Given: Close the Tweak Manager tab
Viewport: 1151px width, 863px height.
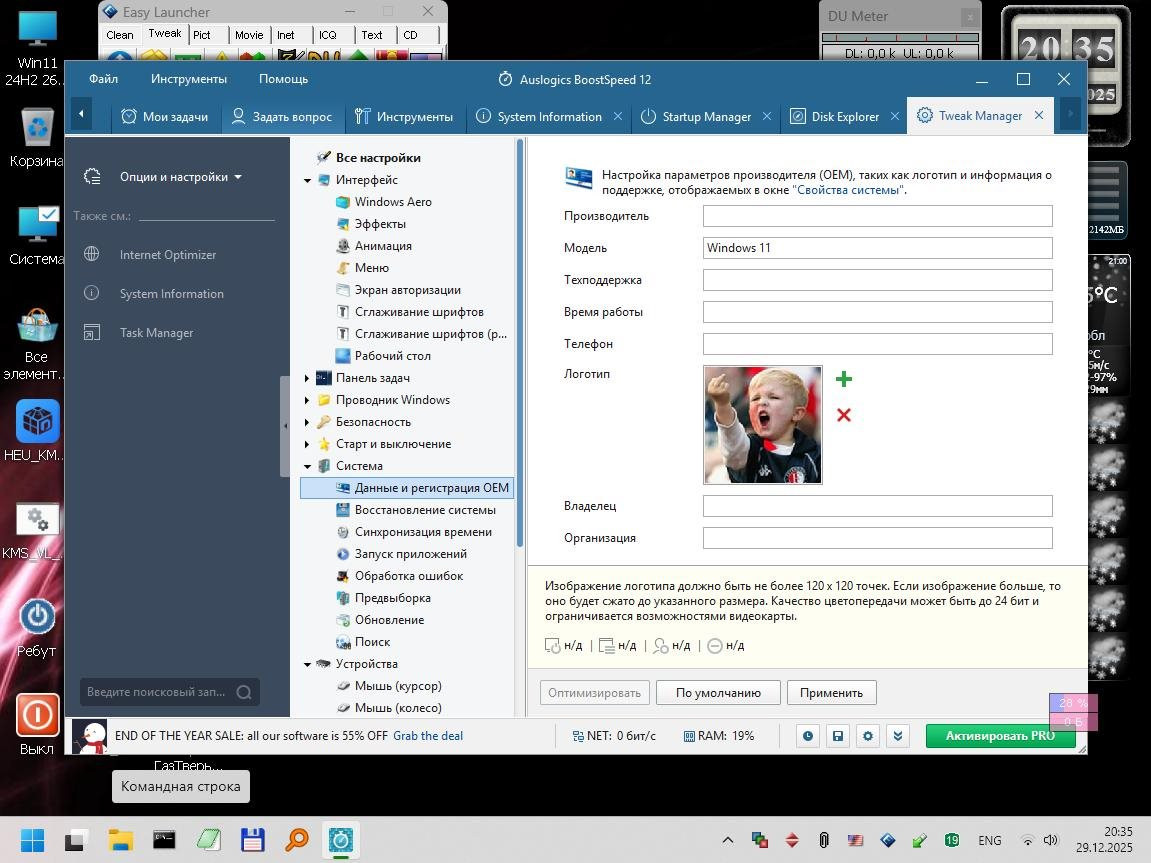Looking at the screenshot, I should [x=1039, y=115].
